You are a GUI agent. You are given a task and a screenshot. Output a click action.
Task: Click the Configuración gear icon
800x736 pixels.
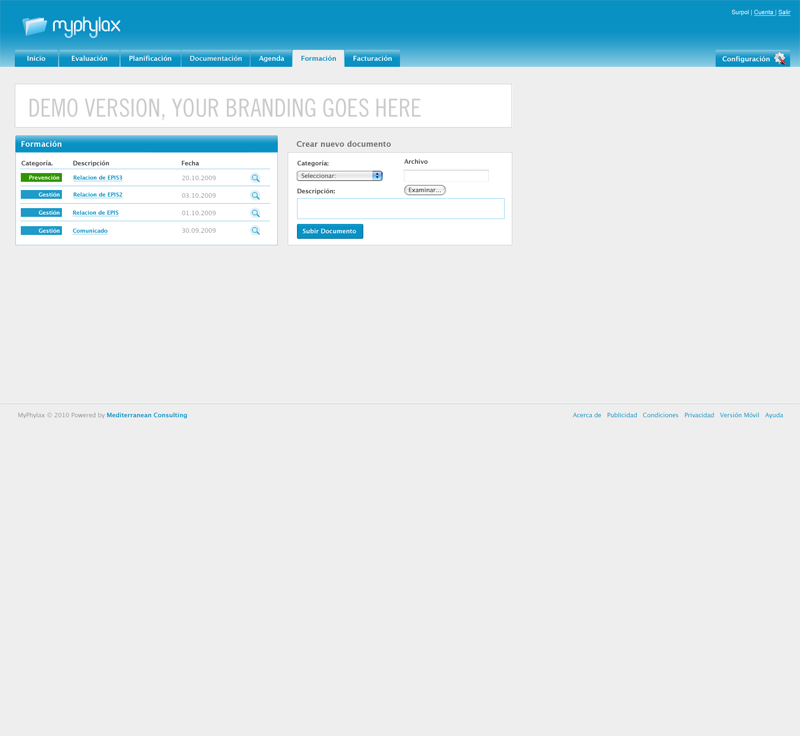pos(780,59)
